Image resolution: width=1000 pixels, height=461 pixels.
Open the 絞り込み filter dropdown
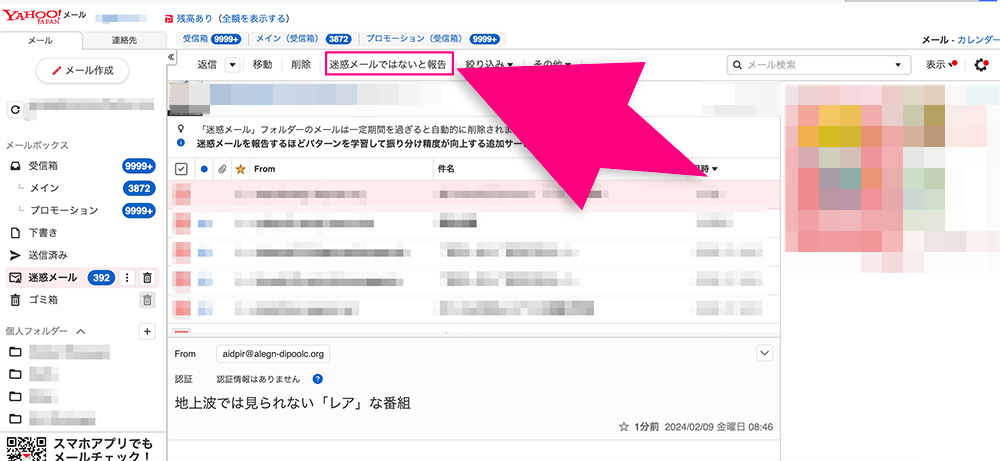pyautogui.click(x=489, y=64)
